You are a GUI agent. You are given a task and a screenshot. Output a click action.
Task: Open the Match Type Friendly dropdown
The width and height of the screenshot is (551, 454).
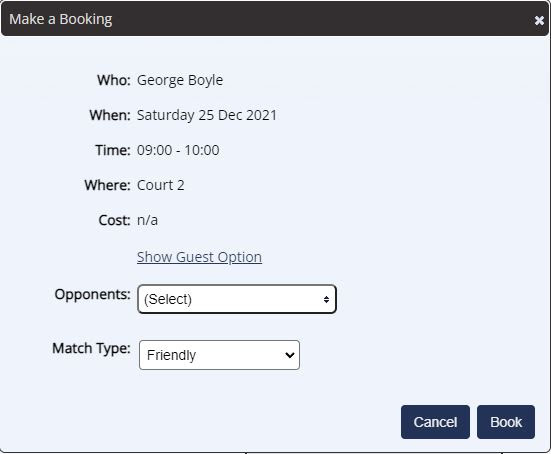[x=219, y=355]
